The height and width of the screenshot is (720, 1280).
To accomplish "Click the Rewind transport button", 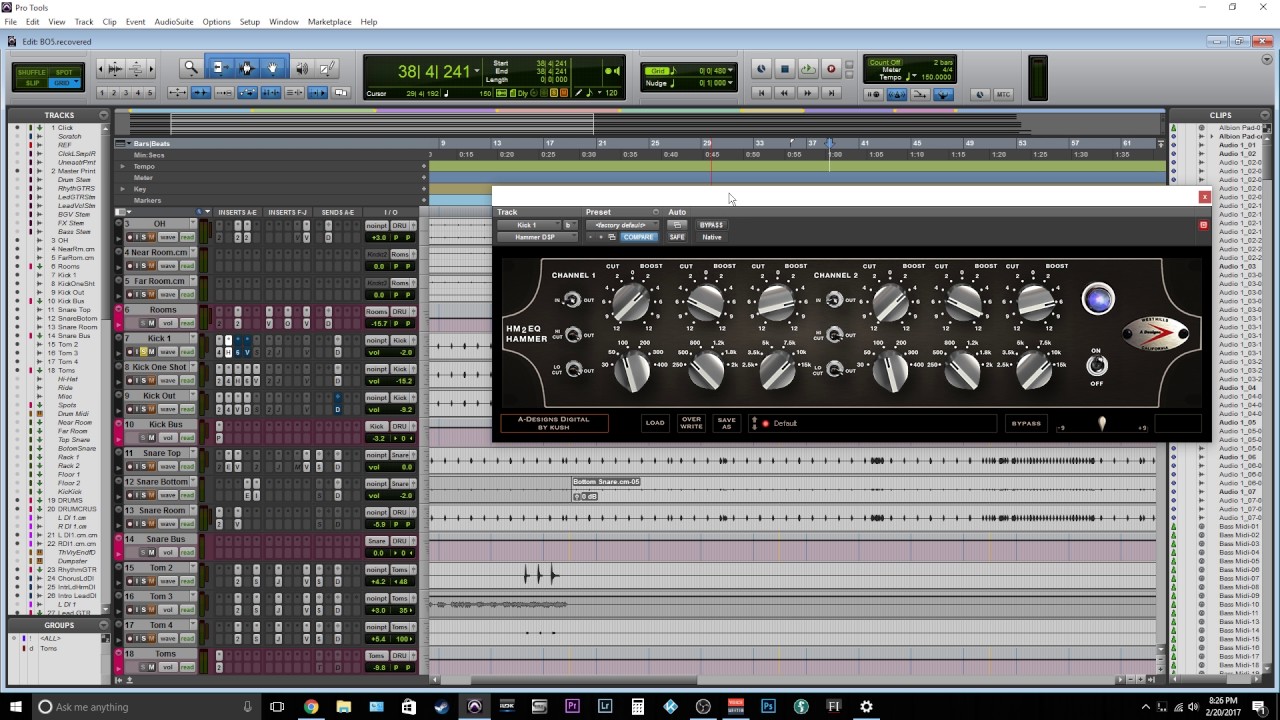I will 784,93.
